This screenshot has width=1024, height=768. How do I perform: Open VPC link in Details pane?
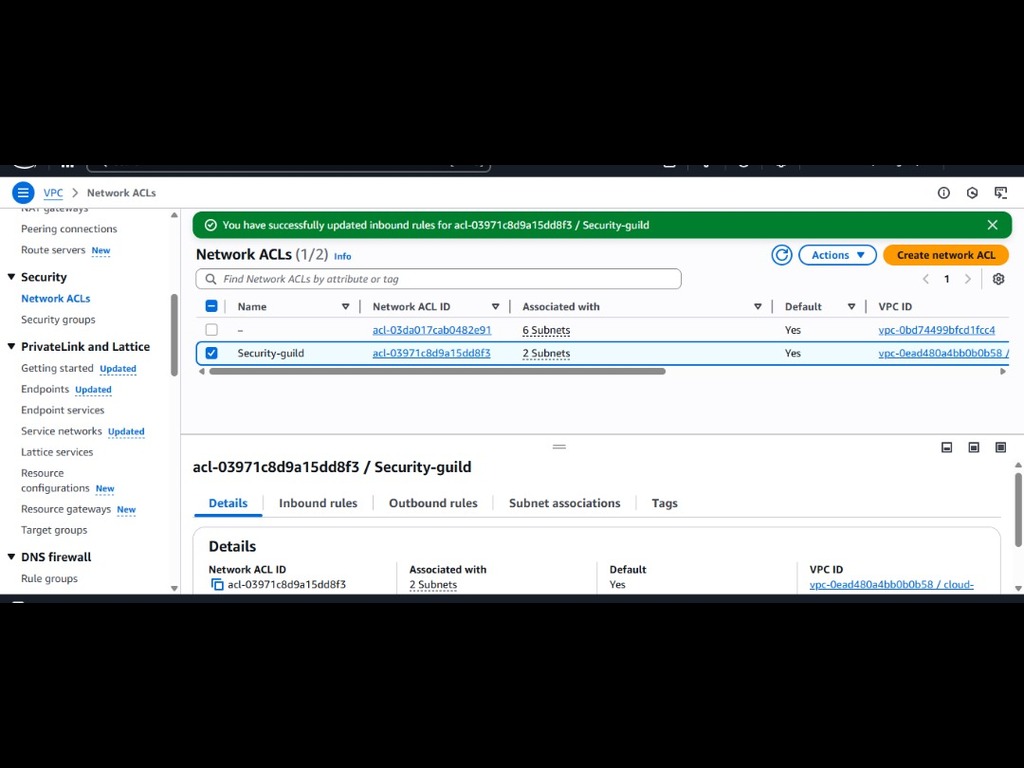(891, 584)
